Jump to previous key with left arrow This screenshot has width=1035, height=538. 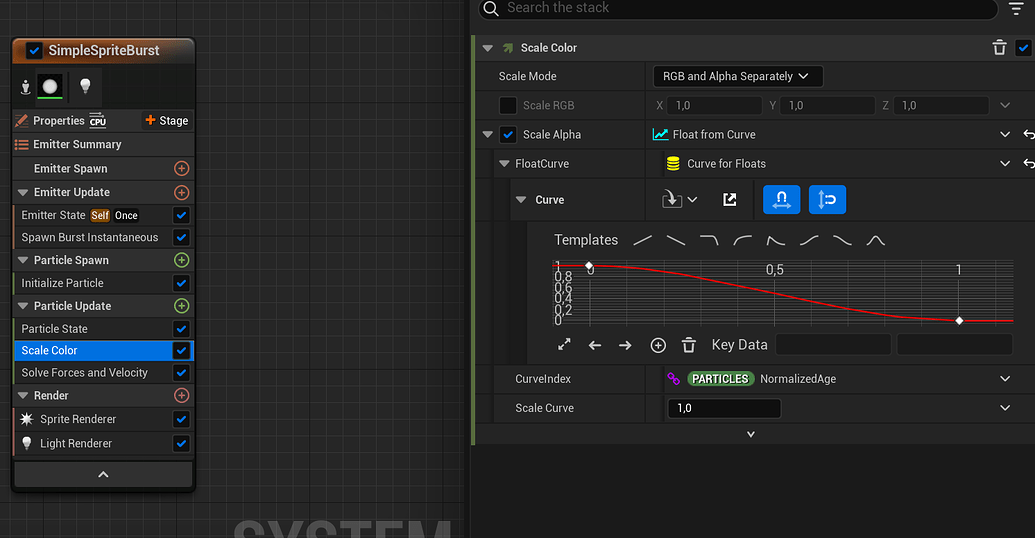tap(595, 345)
